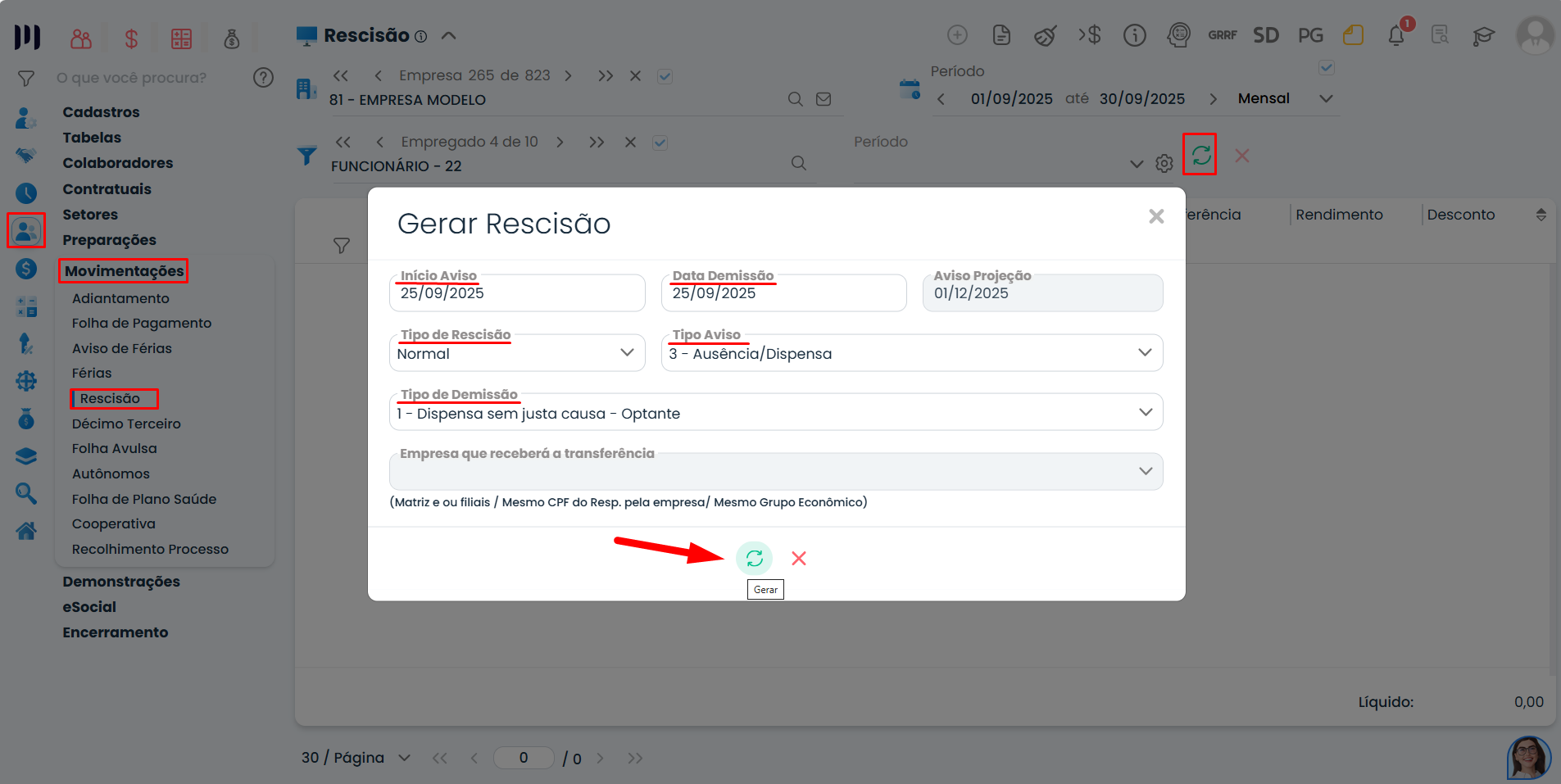The image size is (1561, 784).
Task: Open the user profile avatar
Action: tap(1535, 35)
